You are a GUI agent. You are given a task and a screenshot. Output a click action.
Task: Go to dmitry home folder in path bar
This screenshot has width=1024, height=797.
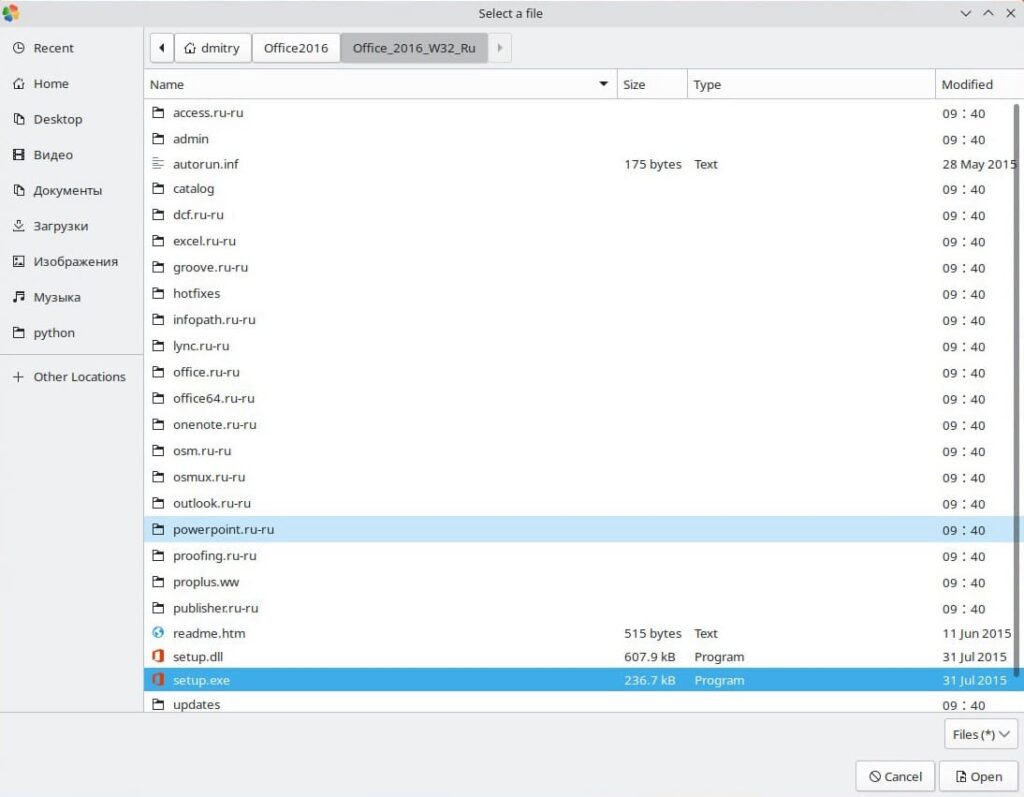tap(212, 48)
